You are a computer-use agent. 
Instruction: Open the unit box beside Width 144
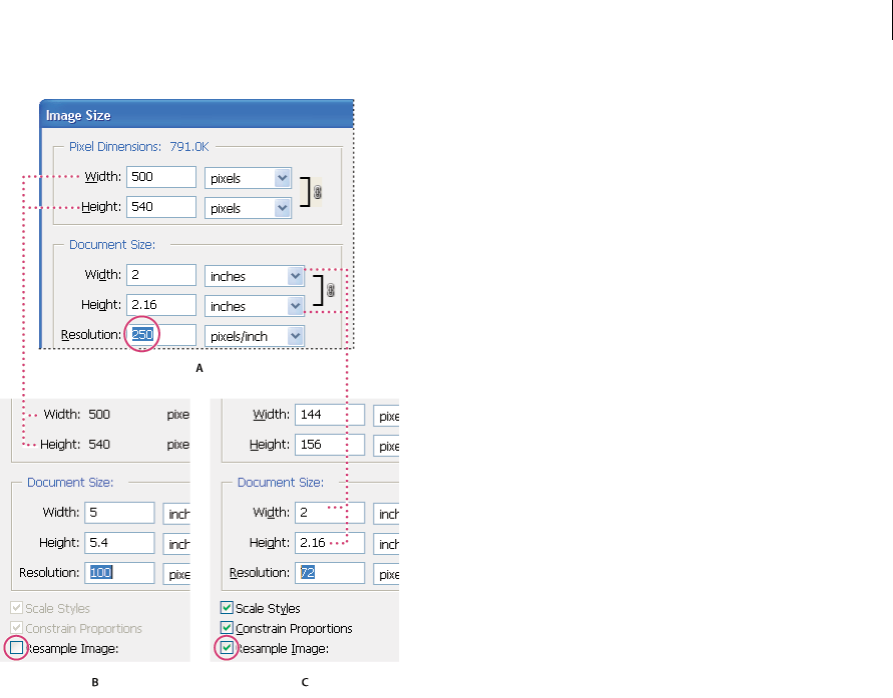pos(387,416)
